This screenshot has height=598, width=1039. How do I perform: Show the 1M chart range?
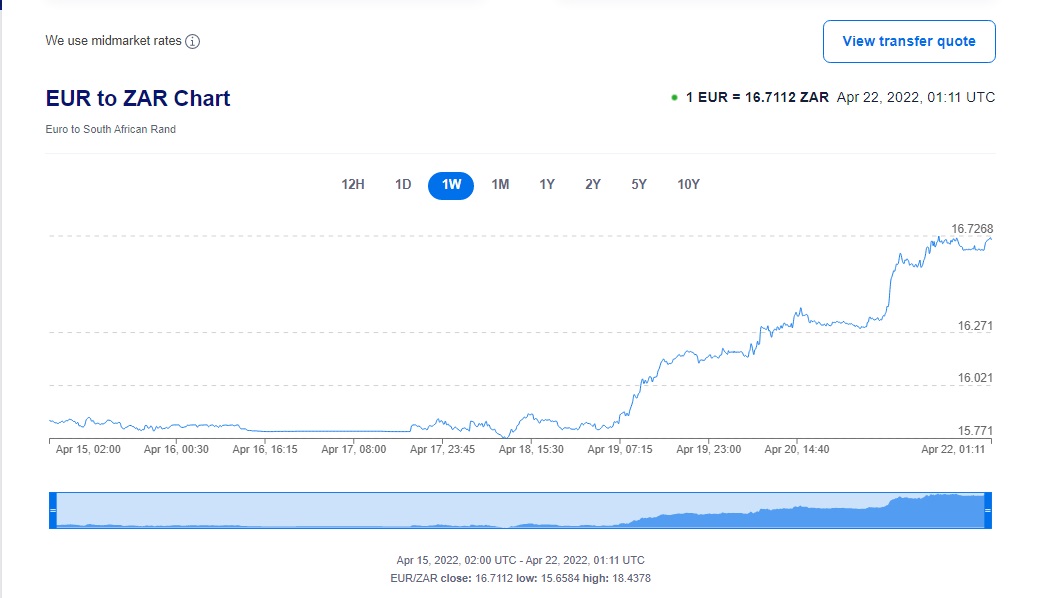(500, 185)
